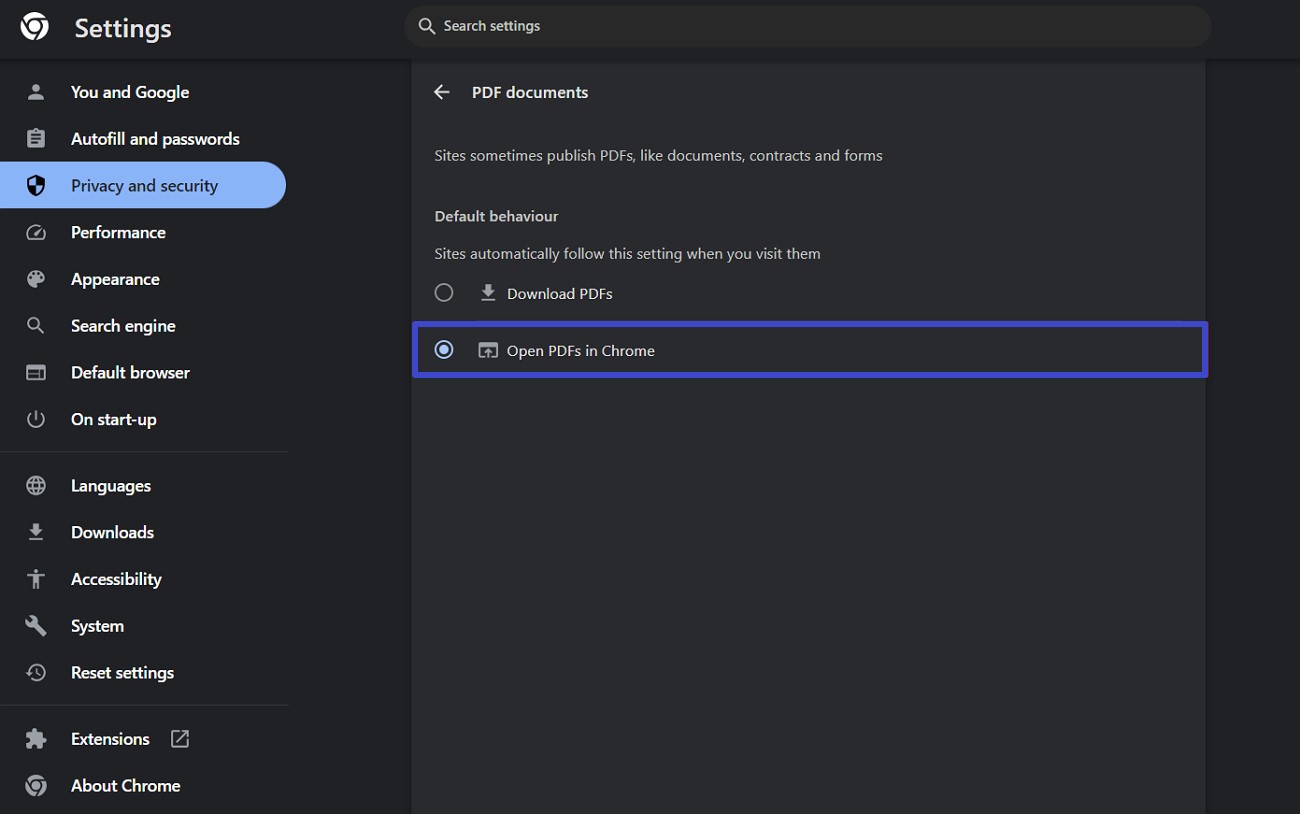This screenshot has width=1300, height=814.
Task: Click the Extensions puzzle piece icon
Action: coord(36,739)
